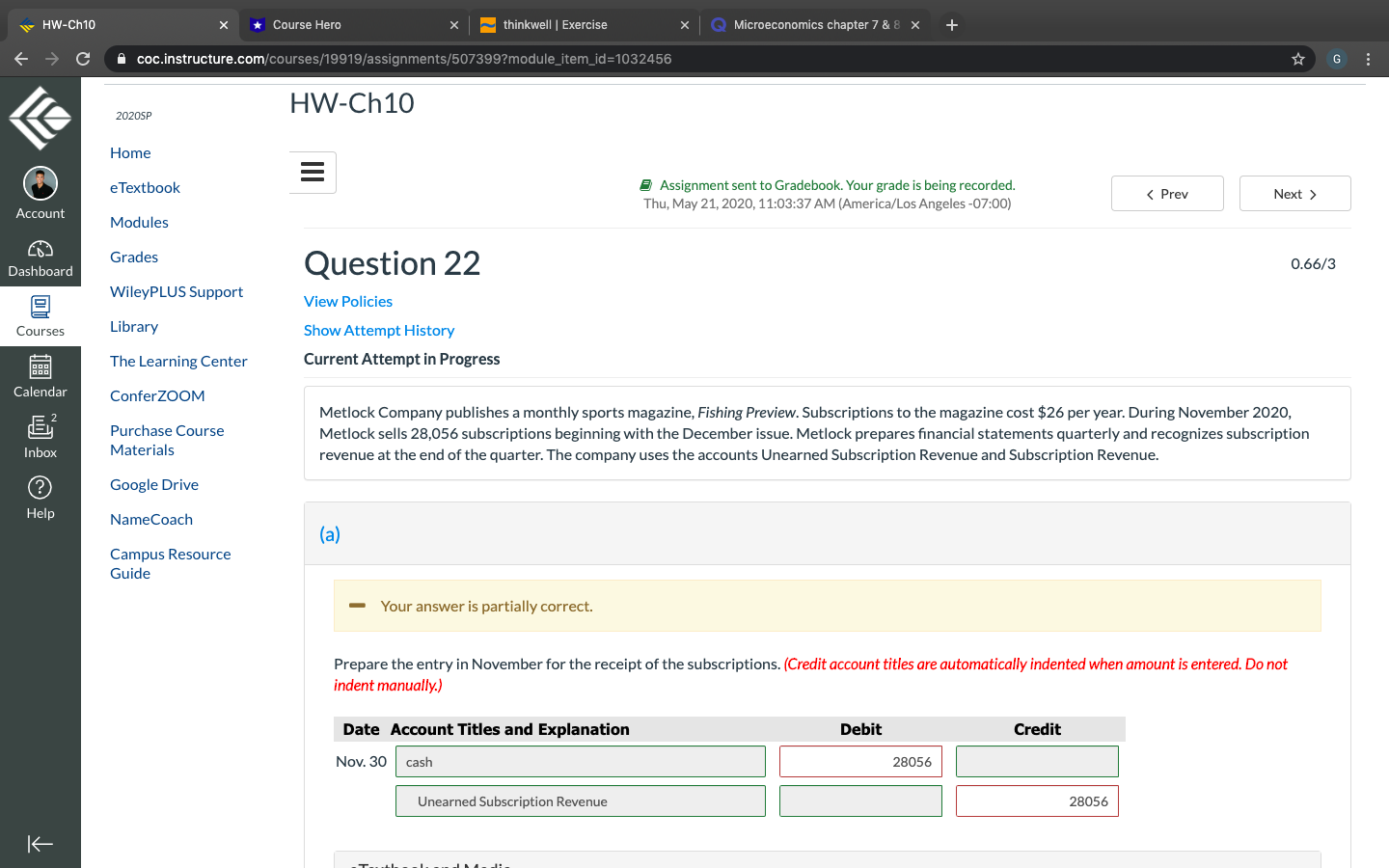Open a new browser tab
Viewport: 1389px width, 868px height.
951,24
